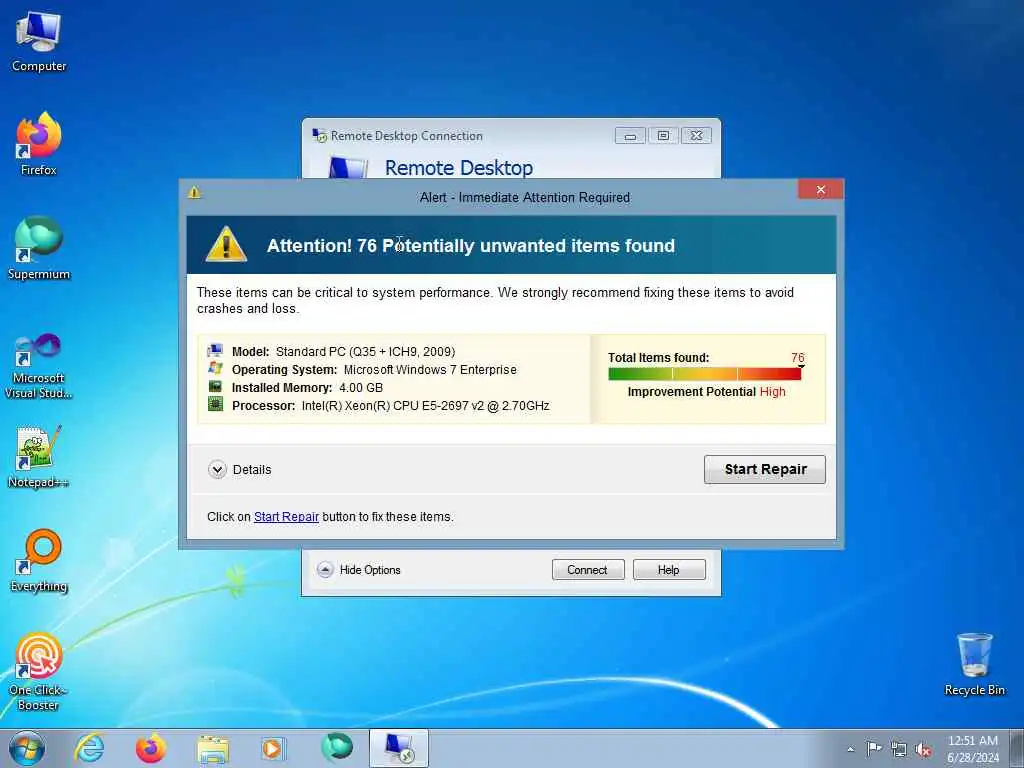Click Connect in Remote Desktop window

pyautogui.click(x=588, y=569)
